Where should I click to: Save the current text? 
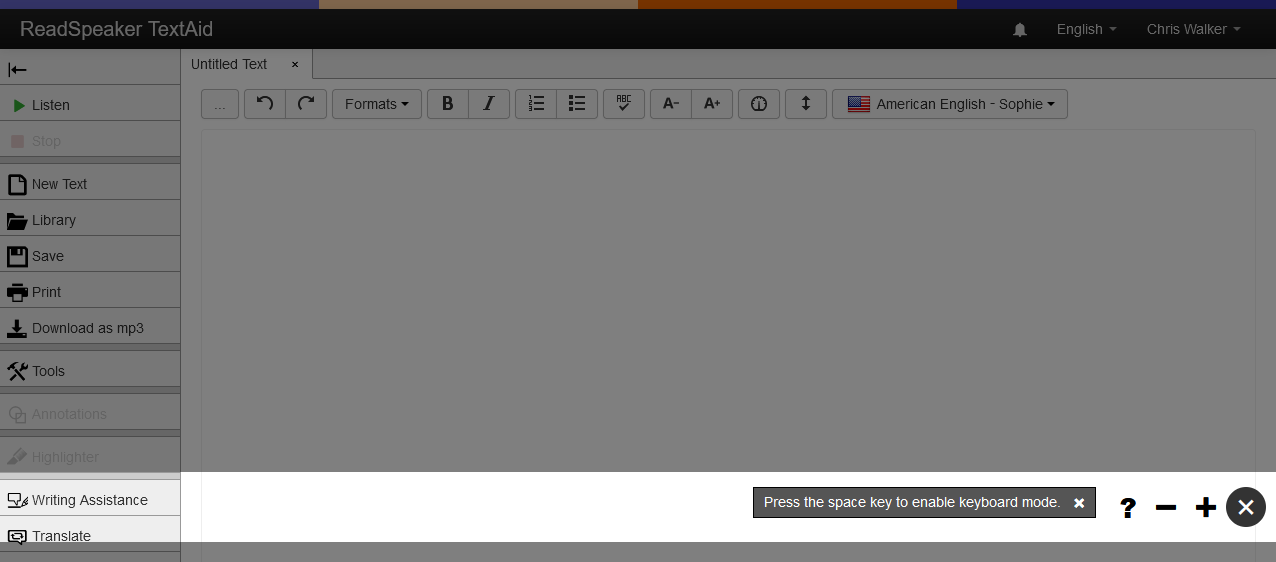pos(90,256)
